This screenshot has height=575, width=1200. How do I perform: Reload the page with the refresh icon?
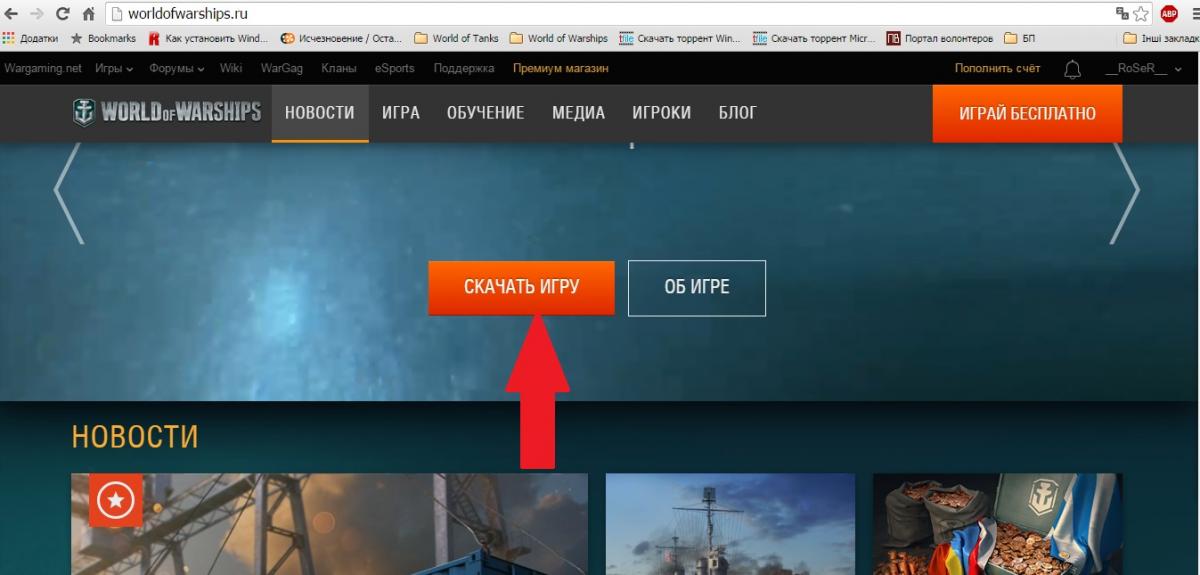pos(63,14)
